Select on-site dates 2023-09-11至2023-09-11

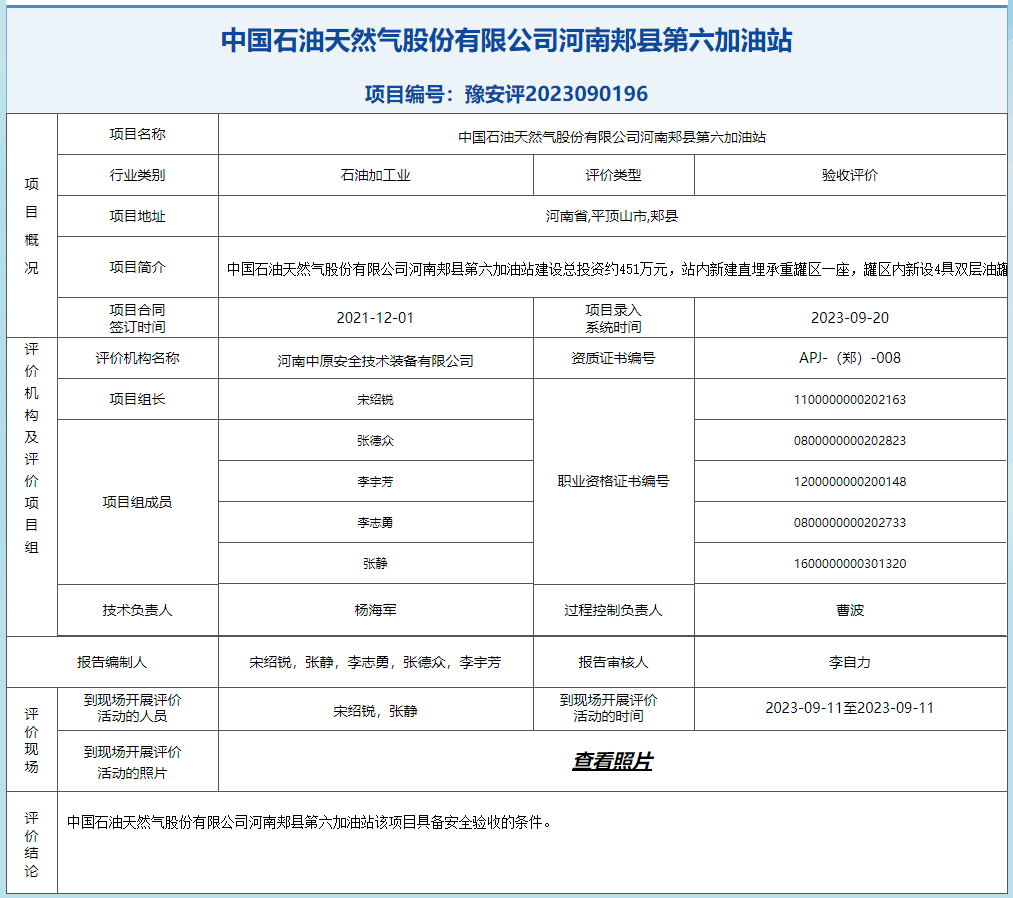pyautogui.click(x=850, y=708)
